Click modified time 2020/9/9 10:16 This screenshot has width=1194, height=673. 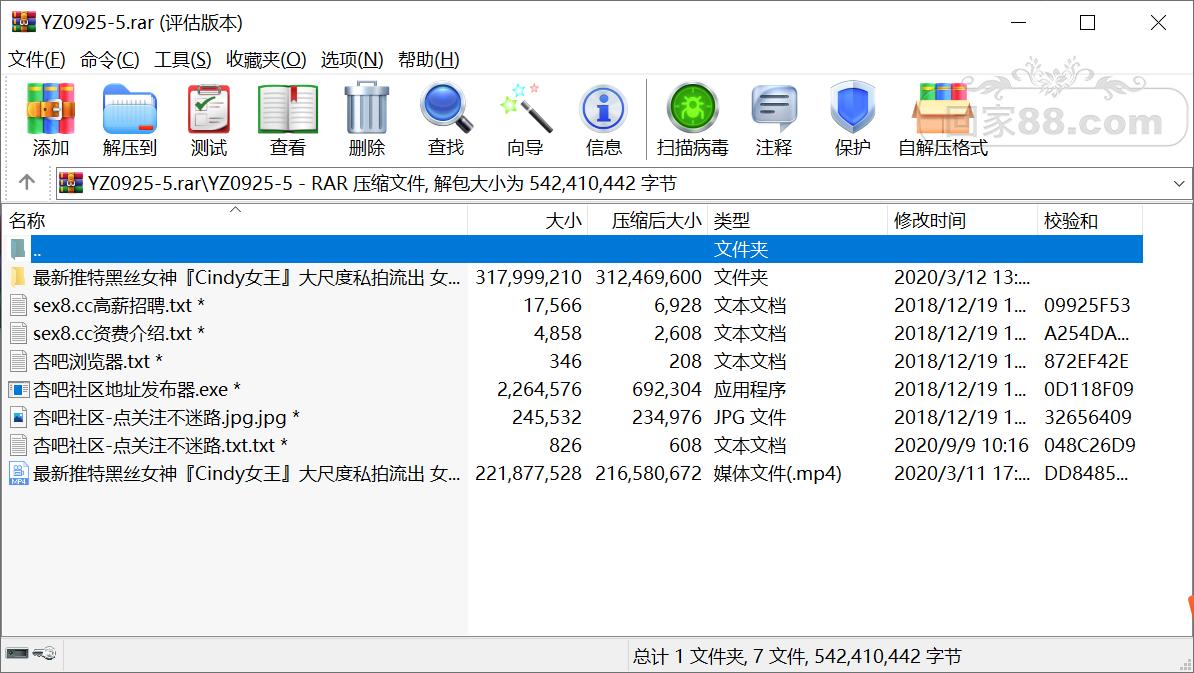[x=961, y=445]
